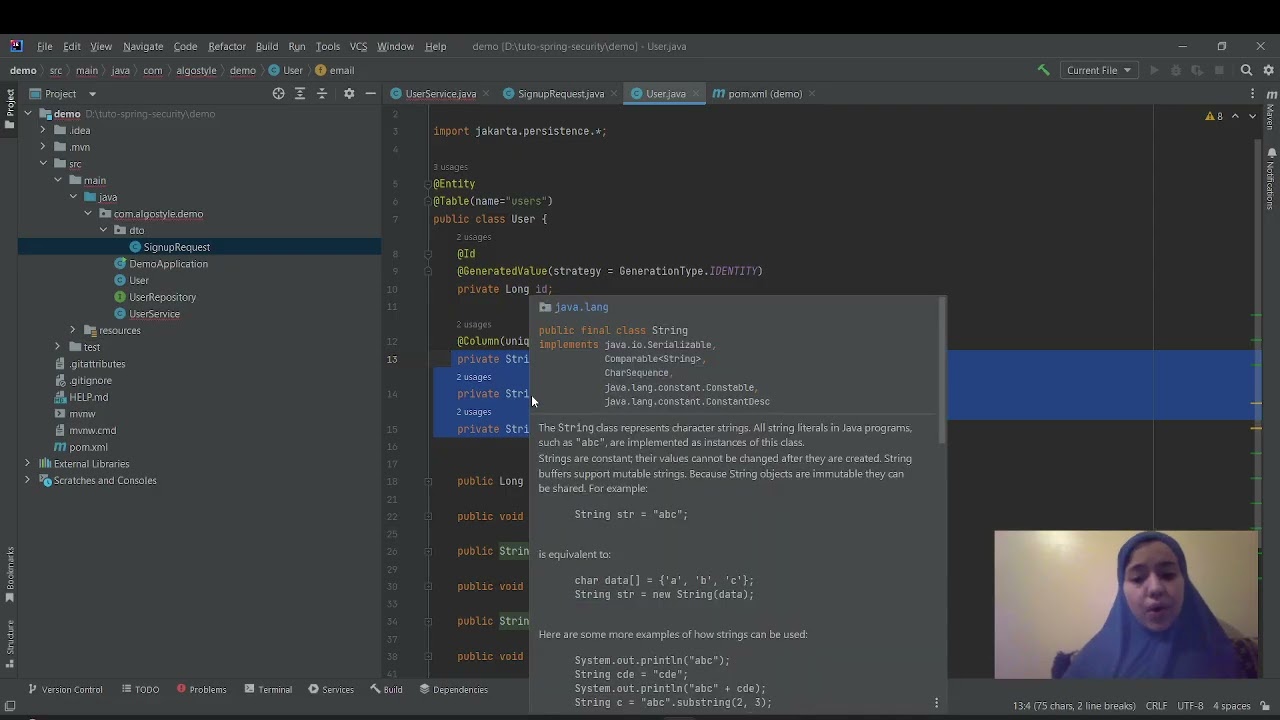The width and height of the screenshot is (1280, 720).
Task: Click Select Opened File crosshair icon
Action: click(x=279, y=94)
